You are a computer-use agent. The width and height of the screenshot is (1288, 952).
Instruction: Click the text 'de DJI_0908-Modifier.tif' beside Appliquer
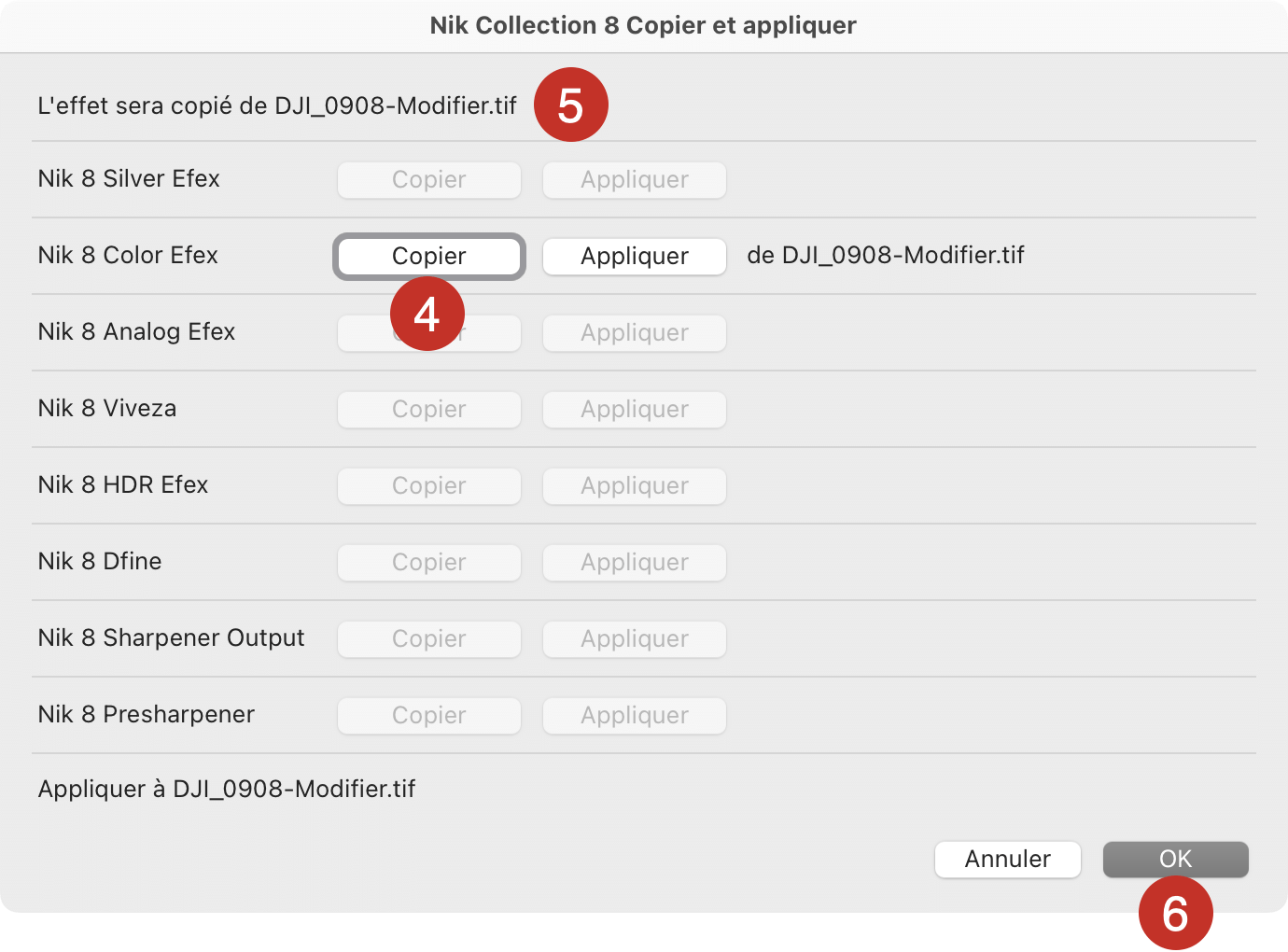click(x=886, y=255)
